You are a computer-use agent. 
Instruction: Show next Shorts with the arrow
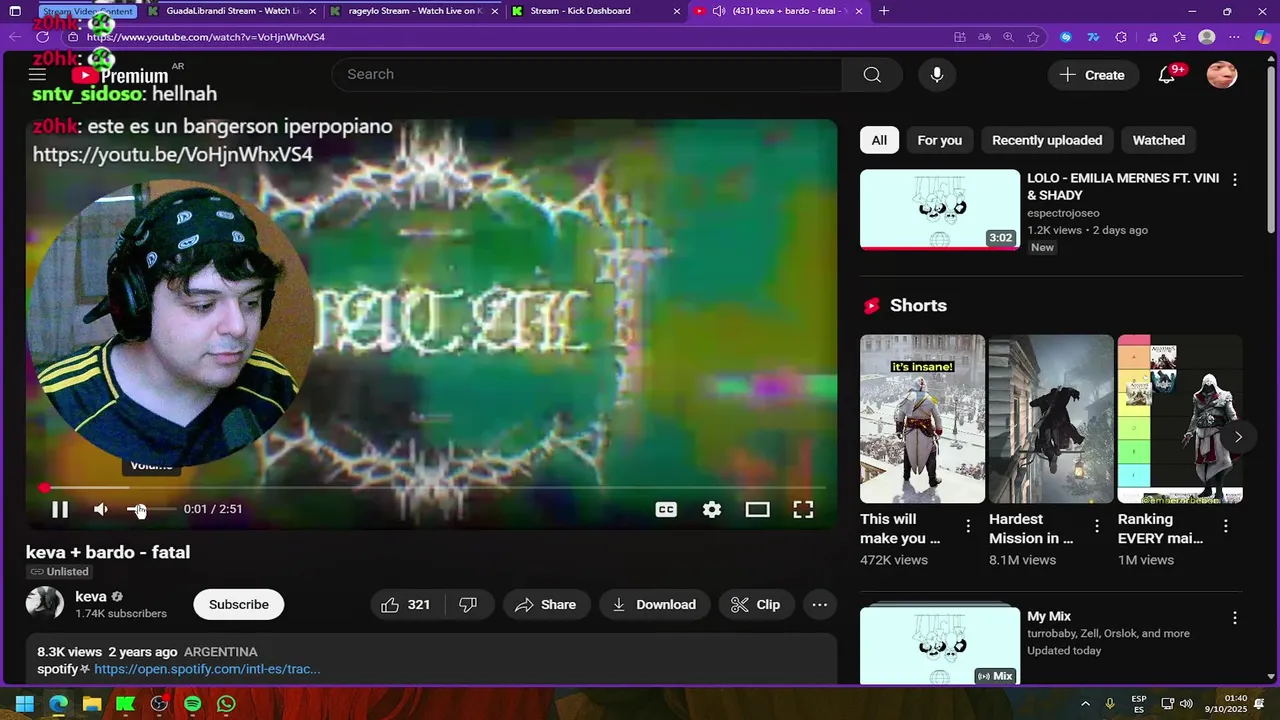pyautogui.click(x=1238, y=437)
